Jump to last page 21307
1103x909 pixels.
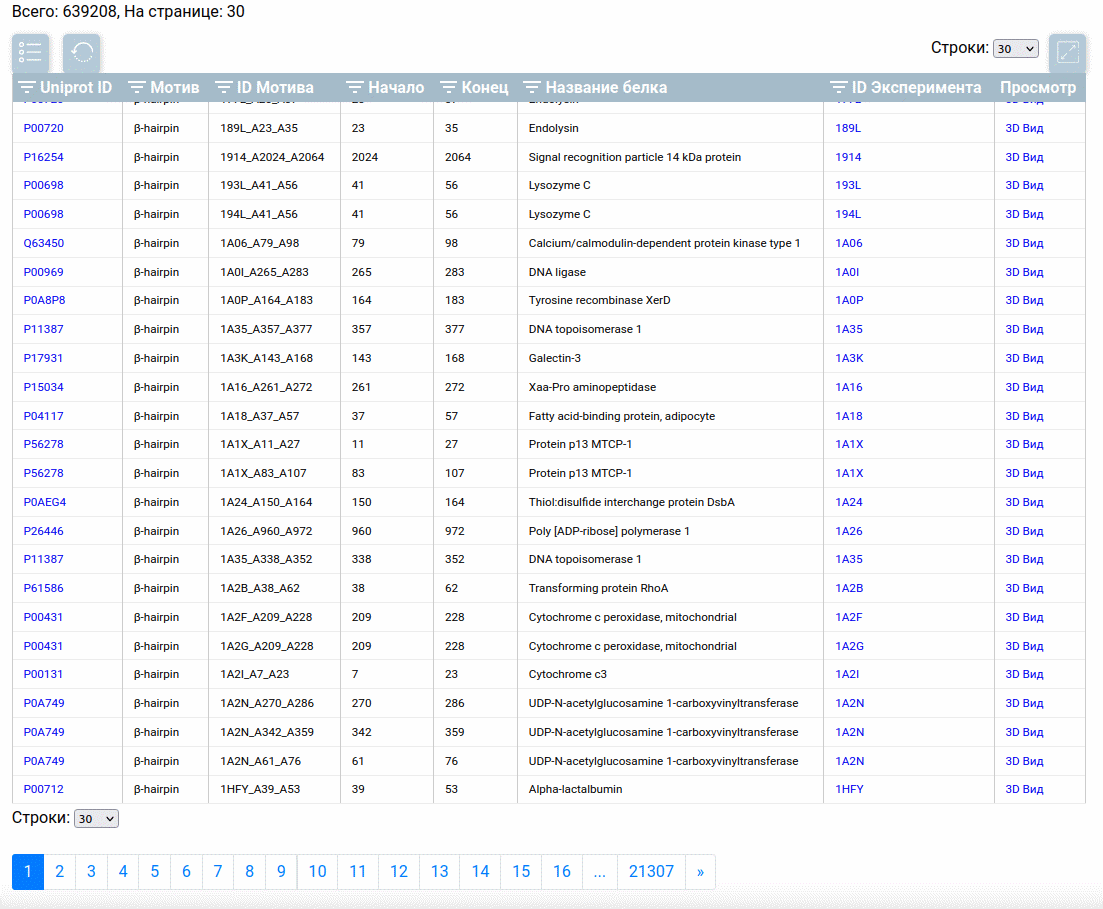651,872
